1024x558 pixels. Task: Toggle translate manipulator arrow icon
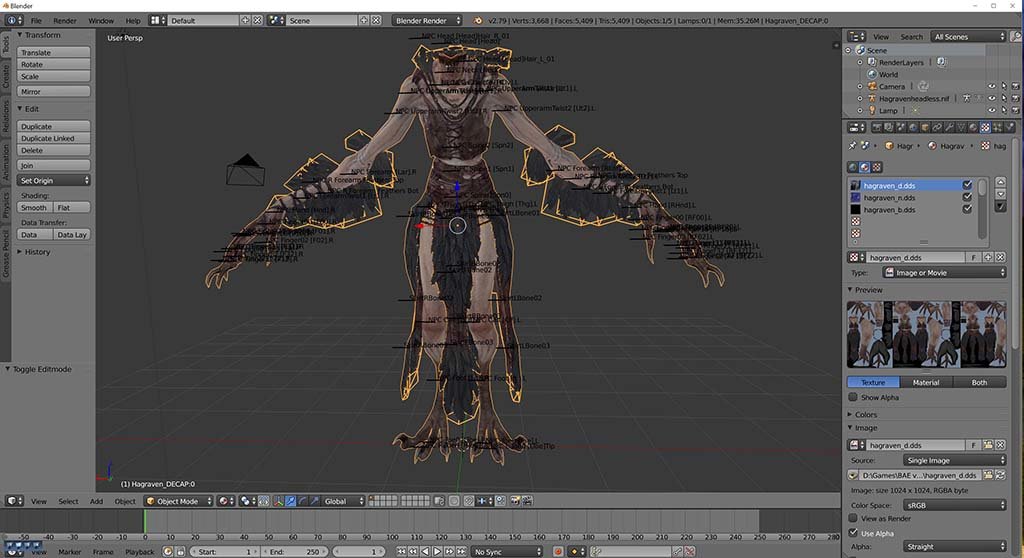[290, 501]
